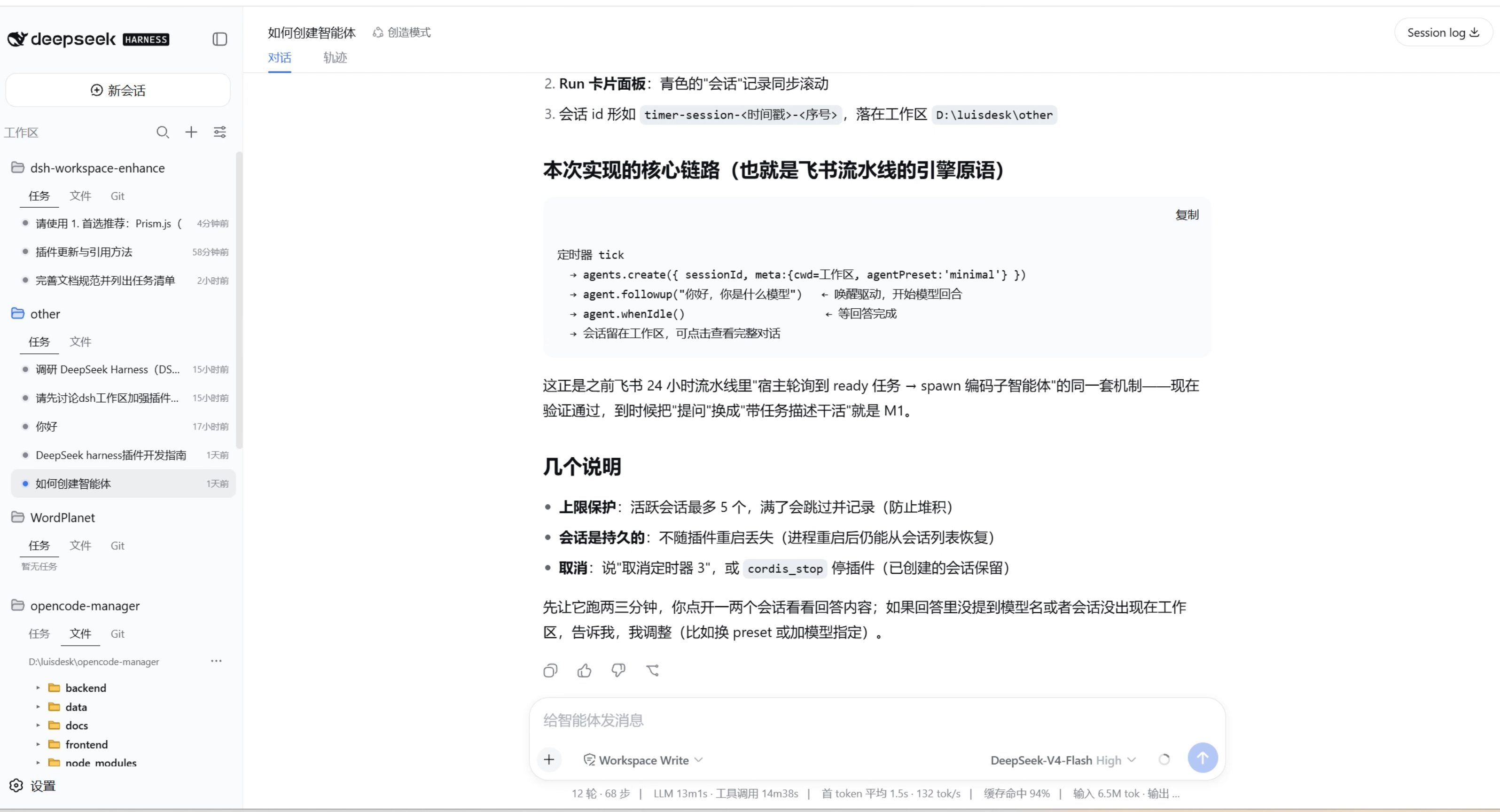Screen dimensions: 1500x812
Task: Open the three-dot menu for opencode-manager path
Action: pyautogui.click(x=216, y=661)
